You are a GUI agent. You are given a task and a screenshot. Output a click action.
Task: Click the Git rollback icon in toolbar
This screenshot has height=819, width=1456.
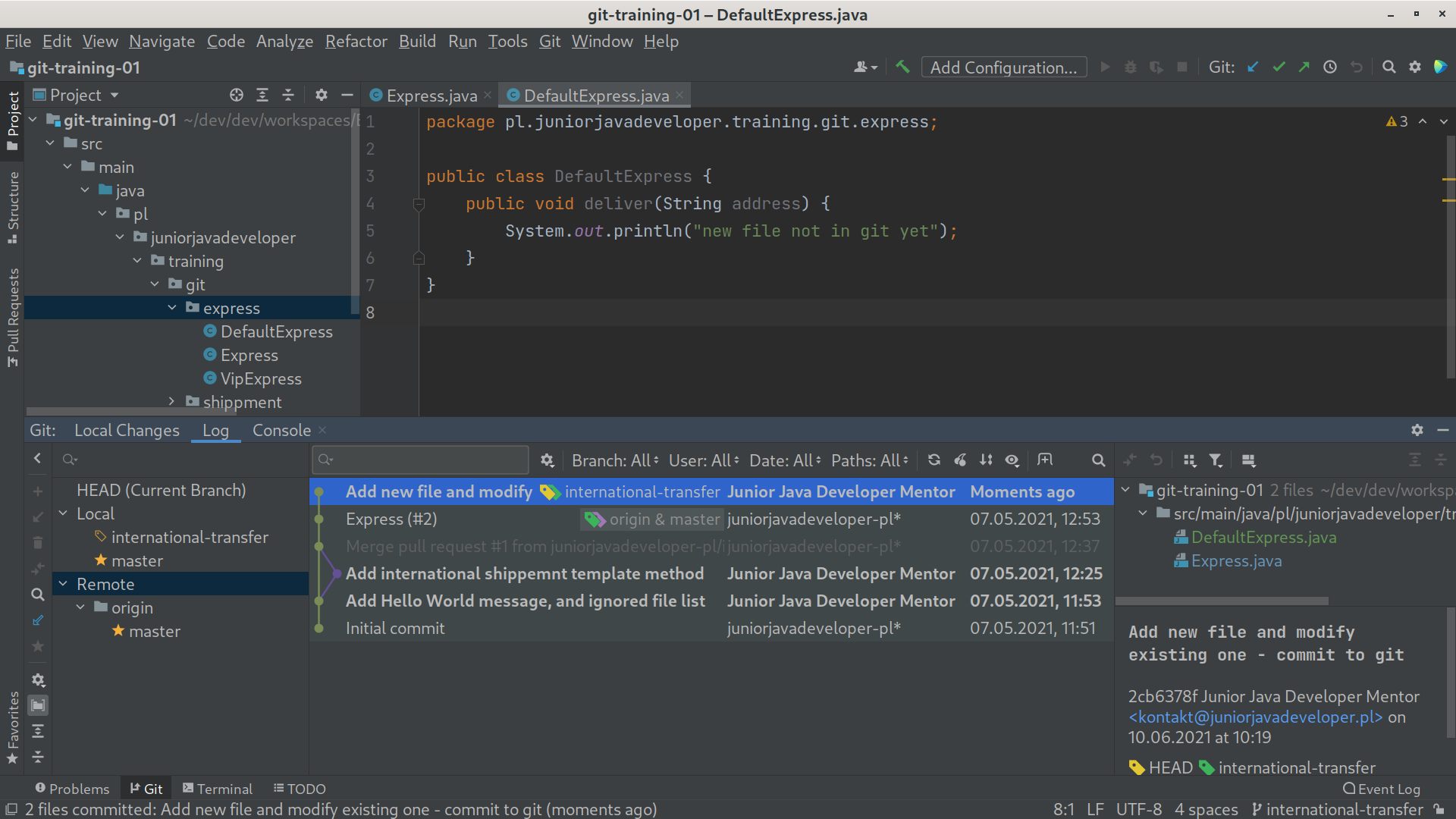[1353, 68]
